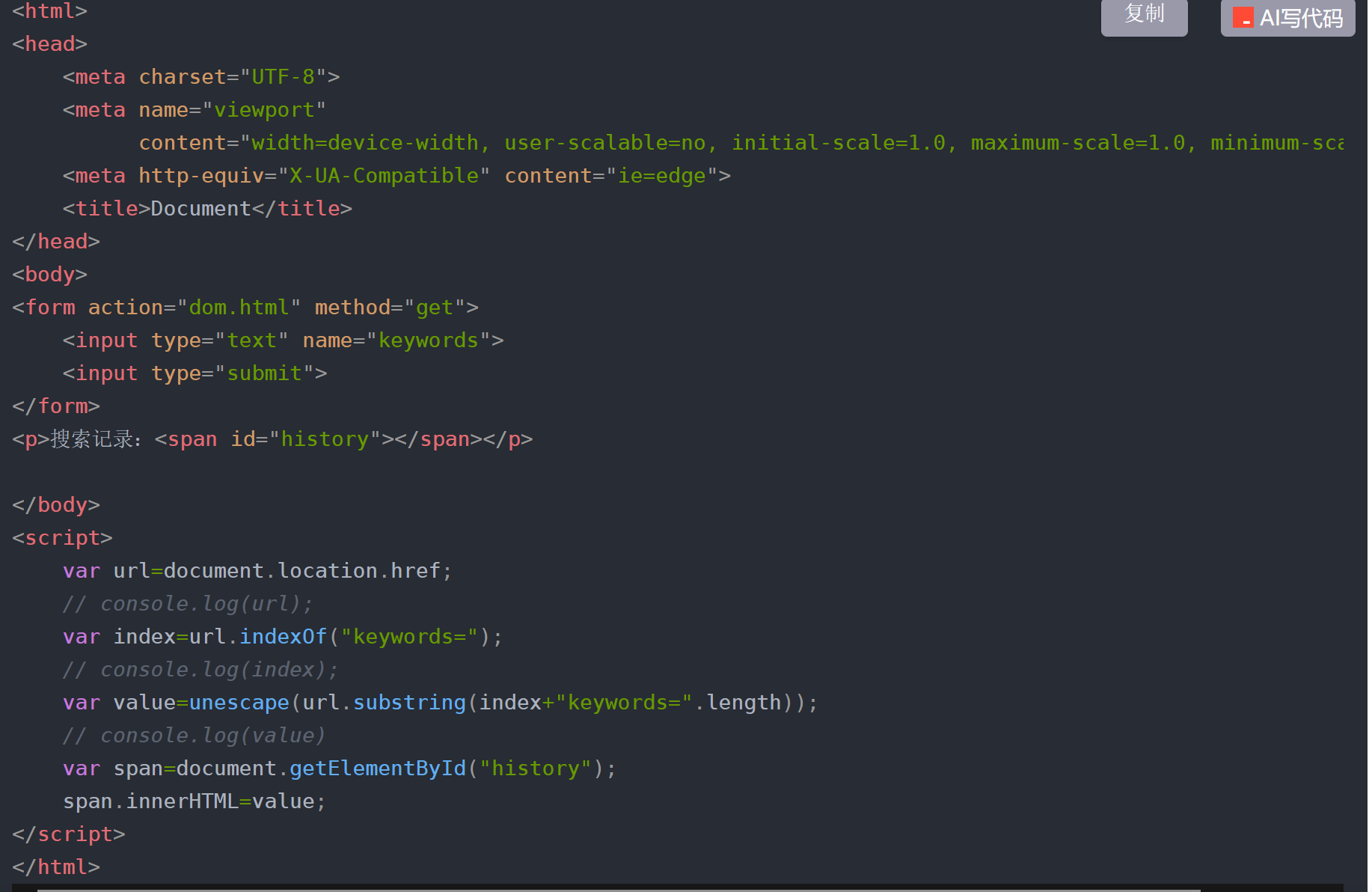1372x892 pixels.
Task: Click the closing </form> tag
Action: pyautogui.click(x=56, y=406)
